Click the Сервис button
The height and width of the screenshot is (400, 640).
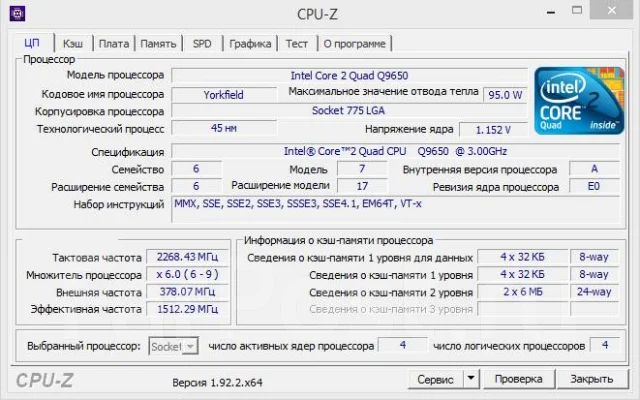[x=435, y=379]
